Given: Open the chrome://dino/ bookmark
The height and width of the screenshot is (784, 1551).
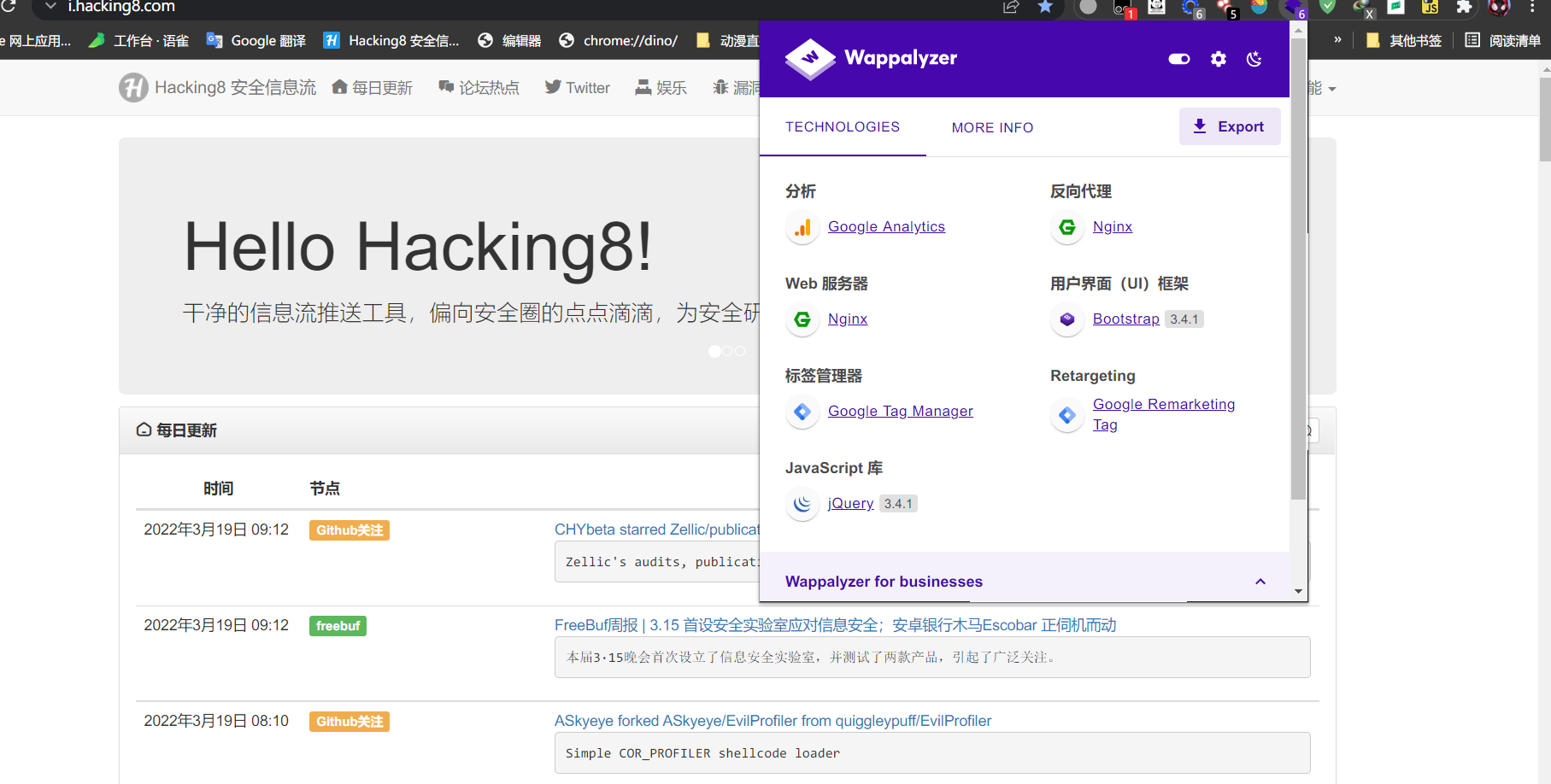Looking at the screenshot, I should pyautogui.click(x=618, y=40).
